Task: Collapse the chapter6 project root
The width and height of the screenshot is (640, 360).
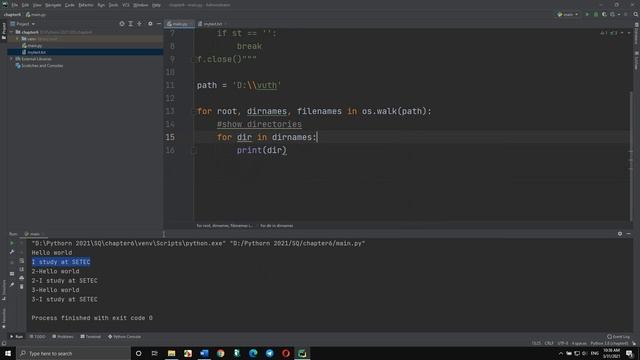Action: (x=12, y=32)
